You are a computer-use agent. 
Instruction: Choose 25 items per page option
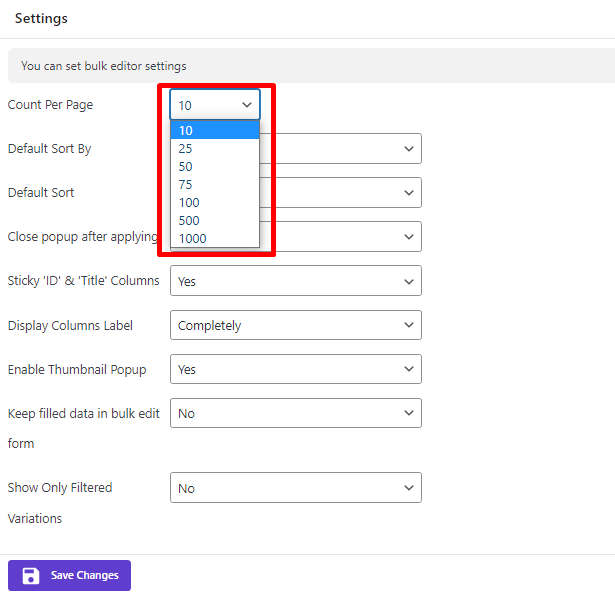(215, 148)
